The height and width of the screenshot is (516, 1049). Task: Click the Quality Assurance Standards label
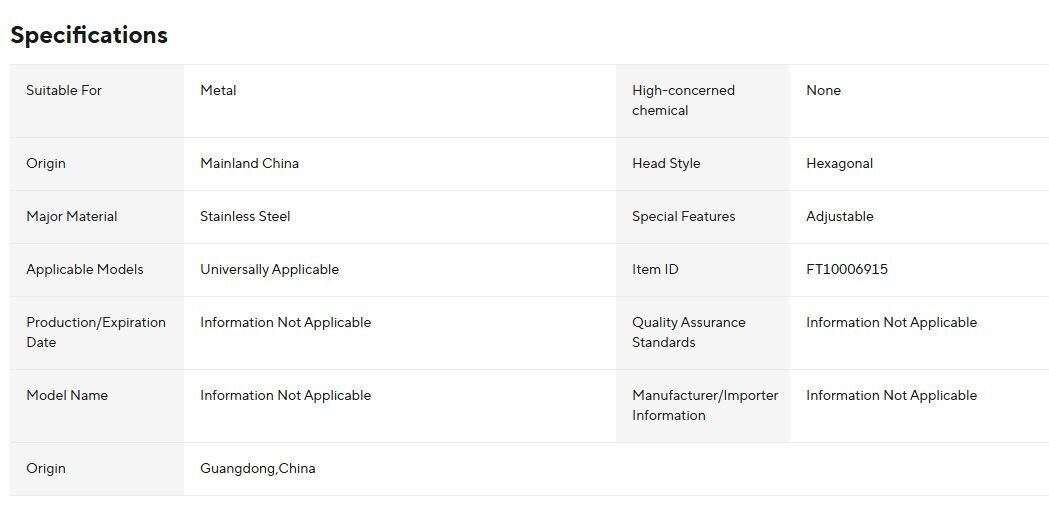click(688, 332)
